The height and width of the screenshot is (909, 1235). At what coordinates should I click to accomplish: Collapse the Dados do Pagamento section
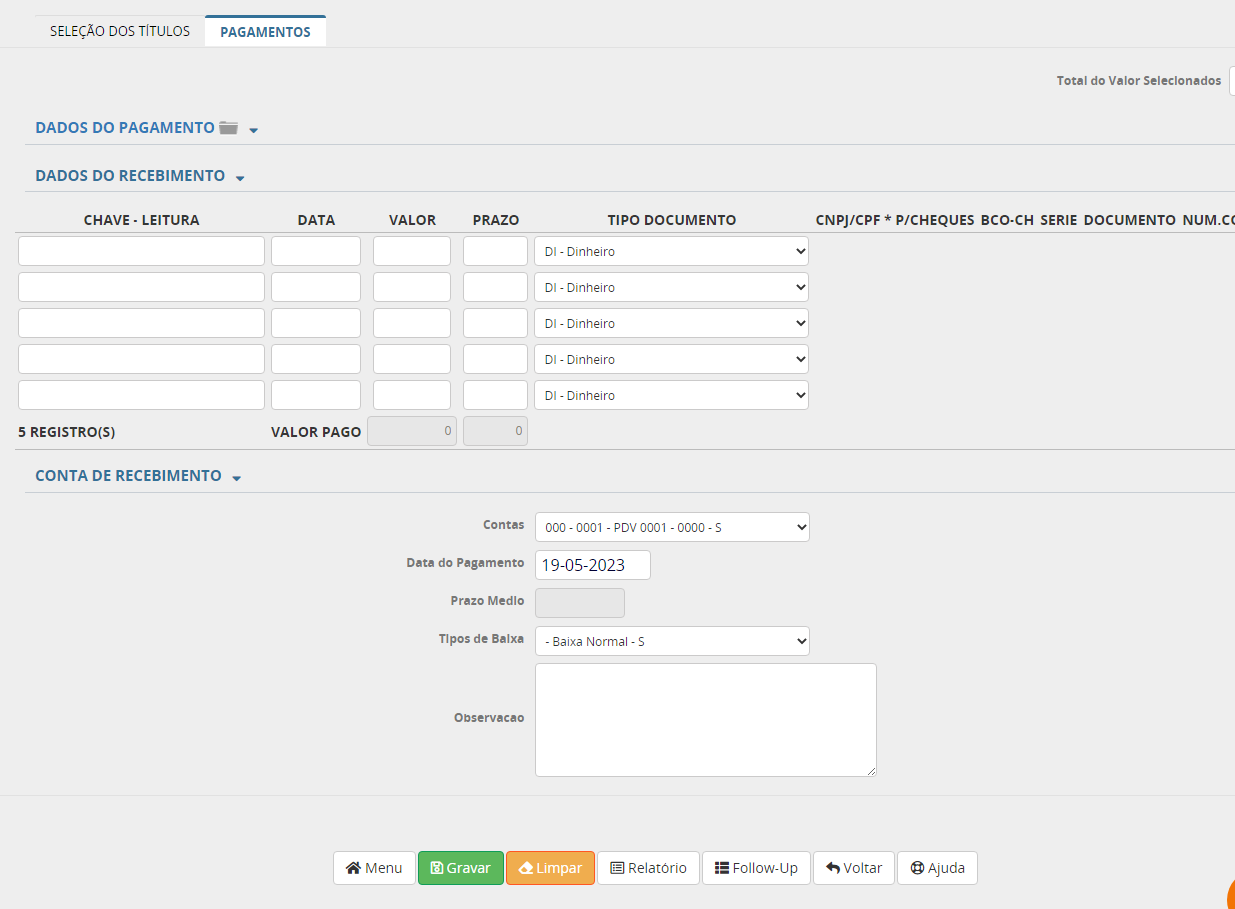[253, 130]
